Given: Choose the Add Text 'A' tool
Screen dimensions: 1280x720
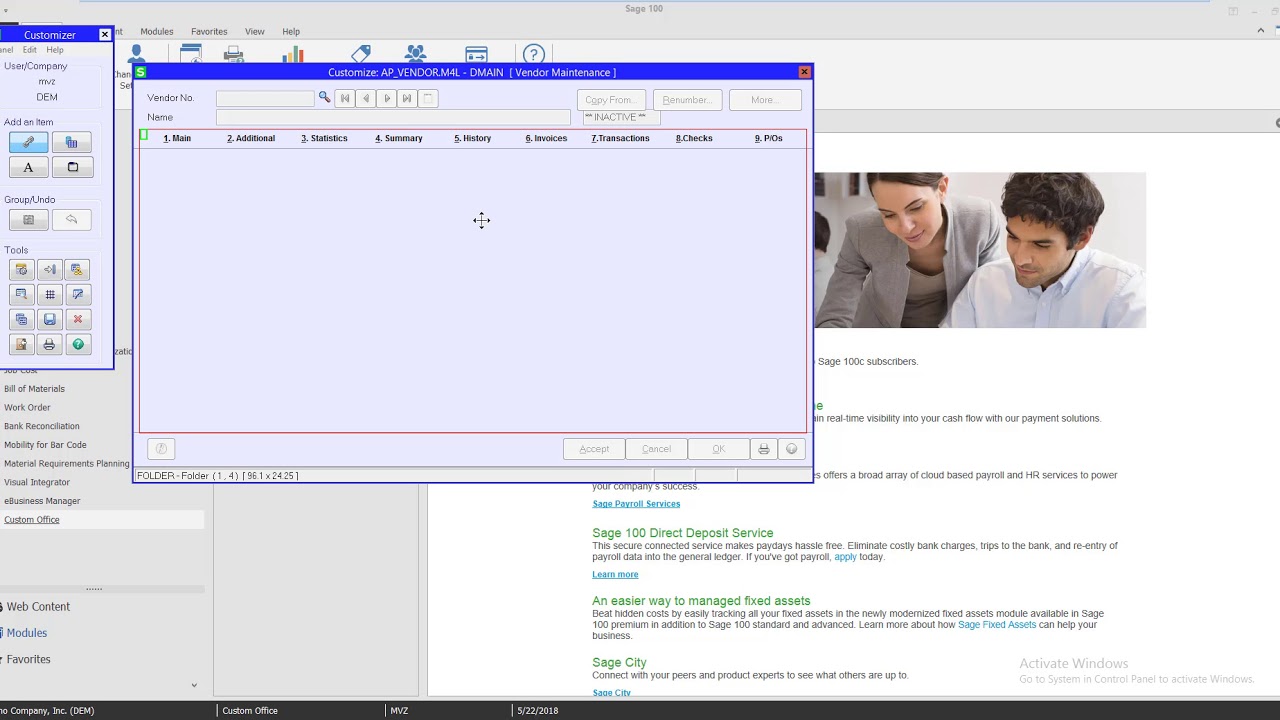Looking at the screenshot, I should [x=28, y=167].
